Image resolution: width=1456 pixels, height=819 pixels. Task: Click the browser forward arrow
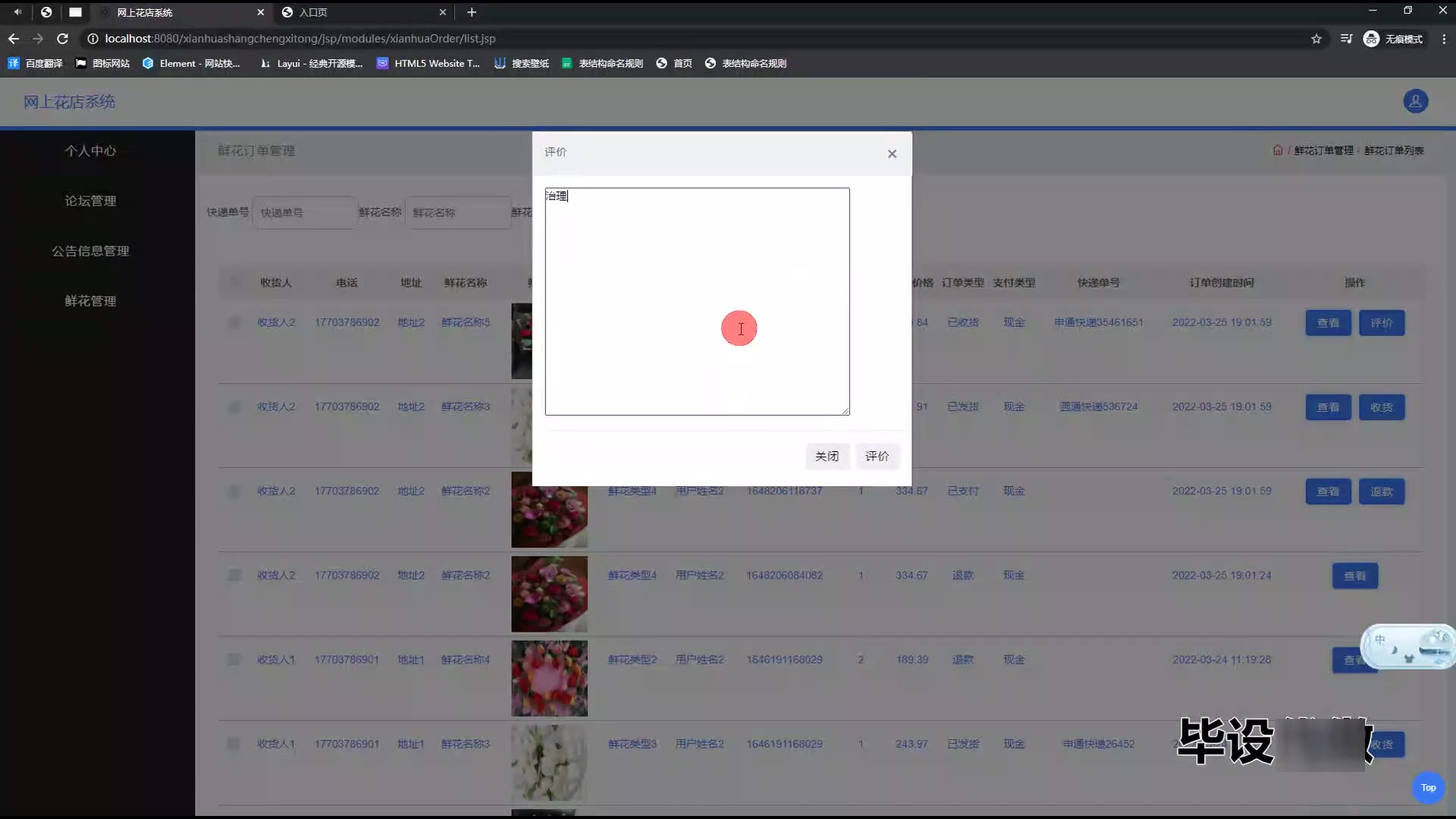pyautogui.click(x=38, y=39)
